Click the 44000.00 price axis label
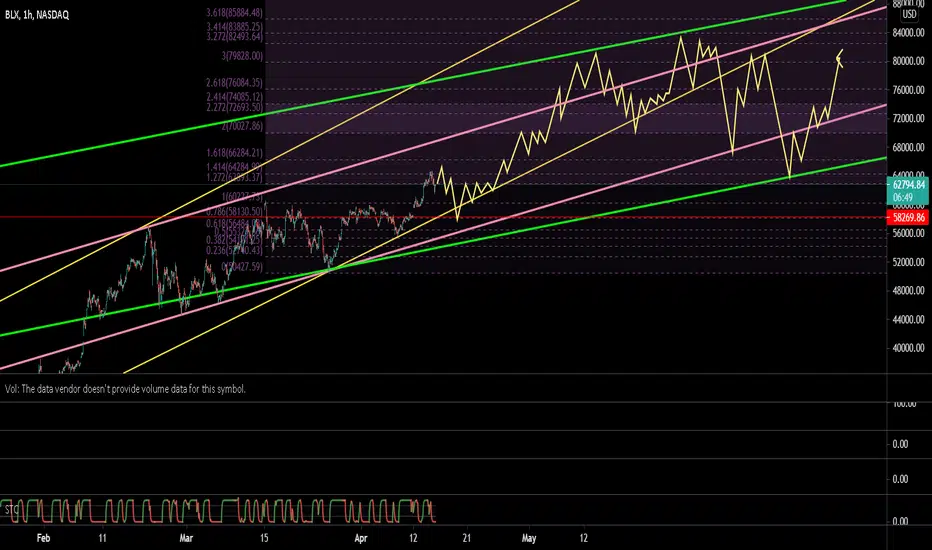The height and width of the screenshot is (550, 932). tap(908, 320)
